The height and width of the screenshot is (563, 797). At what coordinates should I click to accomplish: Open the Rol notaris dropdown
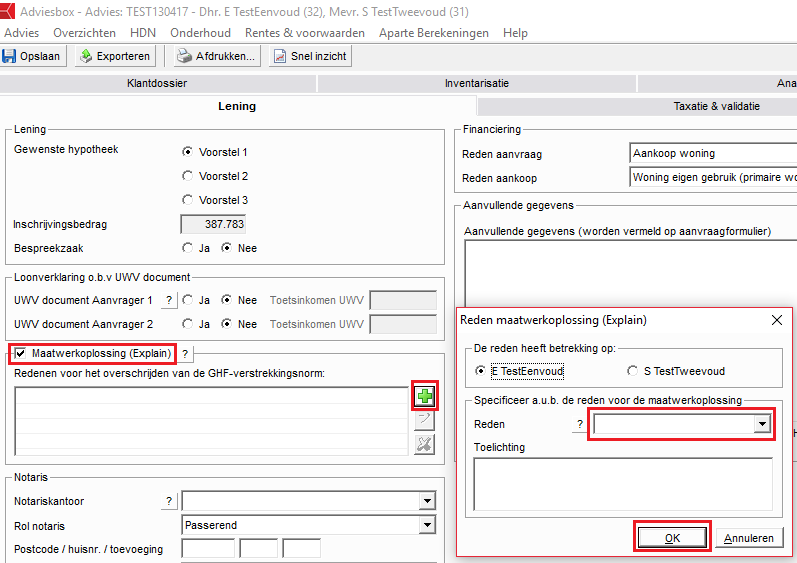pyautogui.click(x=427, y=525)
